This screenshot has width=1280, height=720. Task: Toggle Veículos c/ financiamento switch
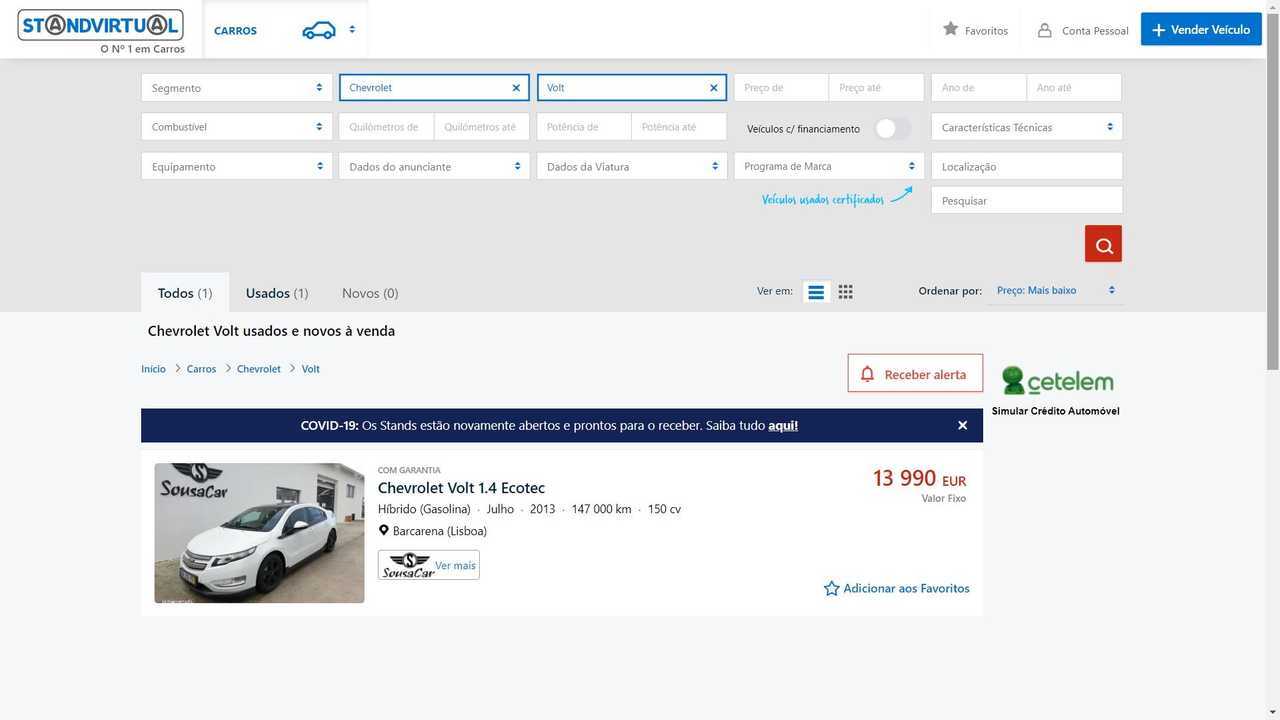pos(892,128)
